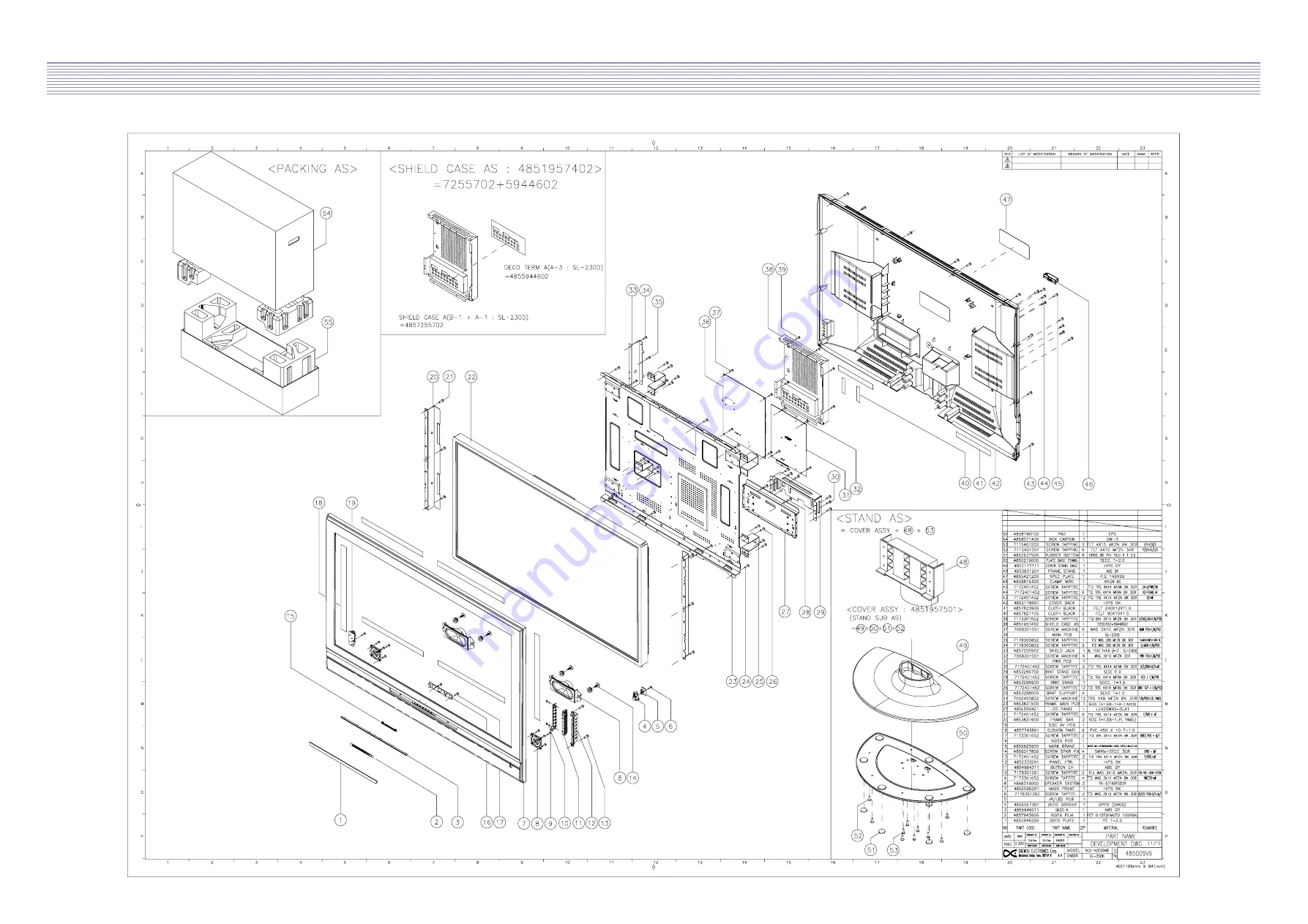Viewport: 1308px width, 924px height.
Task: Click the BOX CARTON row in parts list
Action: pos(1081,539)
